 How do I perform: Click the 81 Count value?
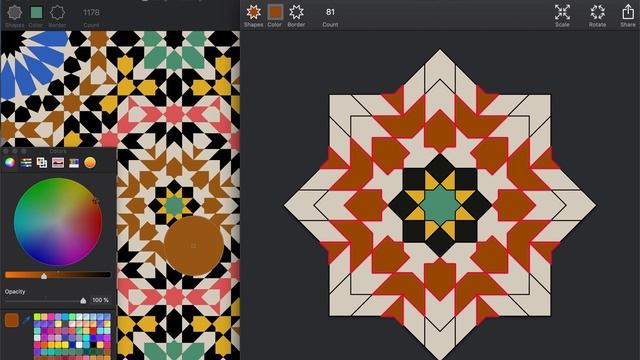pos(330,12)
